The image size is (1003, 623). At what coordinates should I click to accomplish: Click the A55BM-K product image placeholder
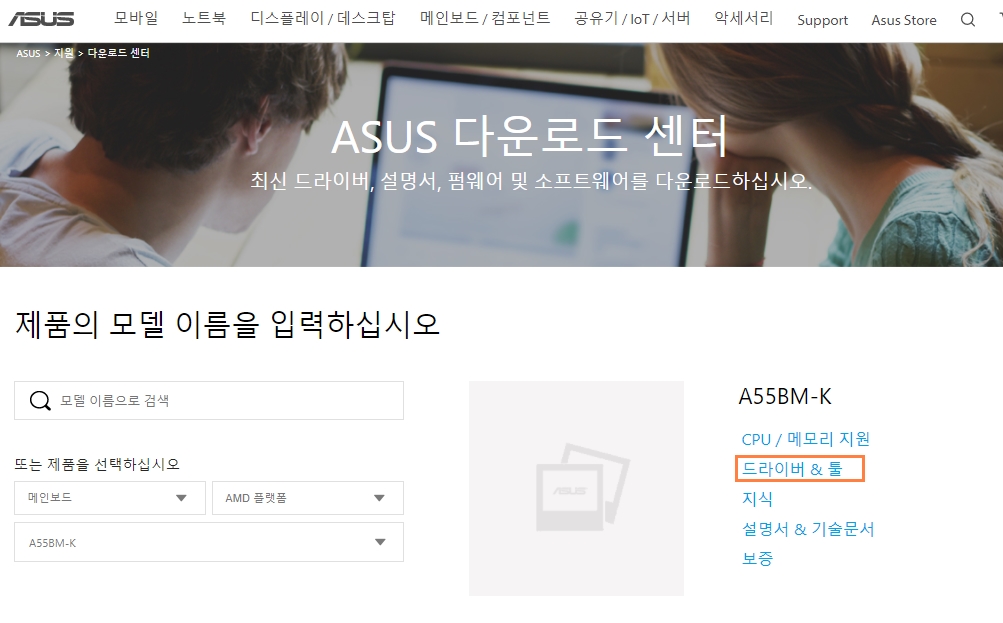(576, 489)
